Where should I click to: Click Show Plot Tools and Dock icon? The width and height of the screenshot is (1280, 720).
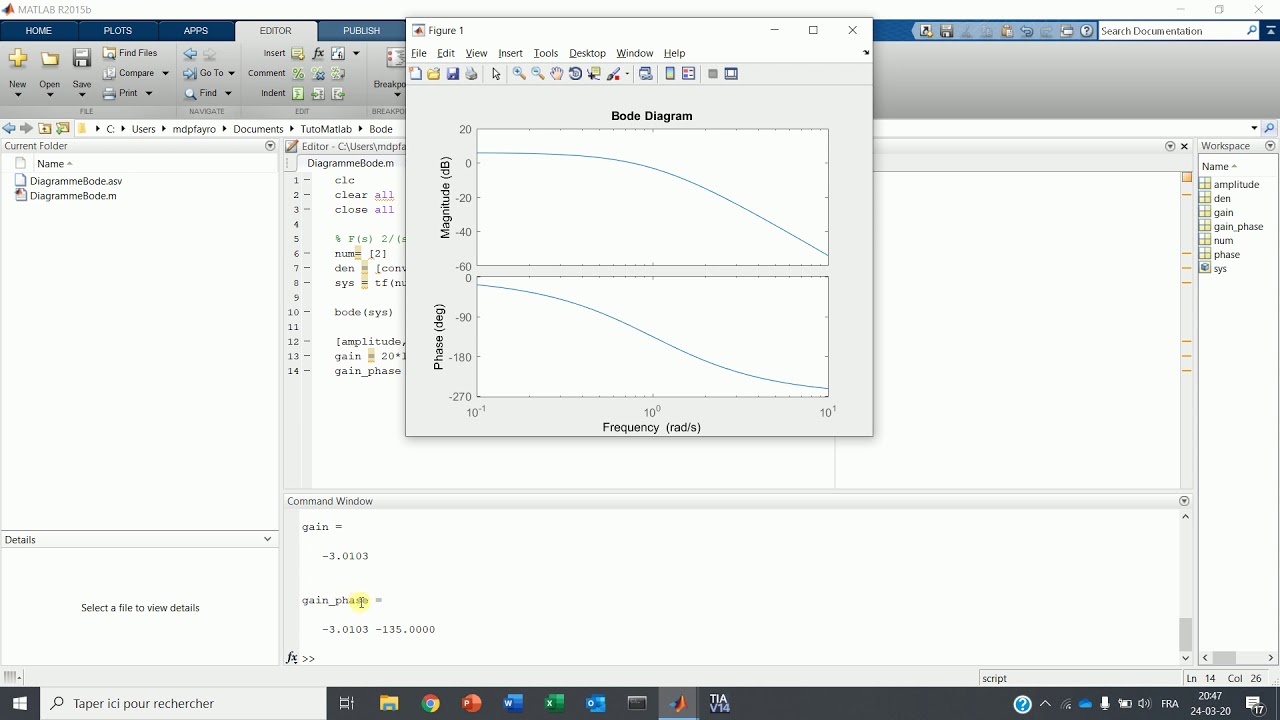732,74
